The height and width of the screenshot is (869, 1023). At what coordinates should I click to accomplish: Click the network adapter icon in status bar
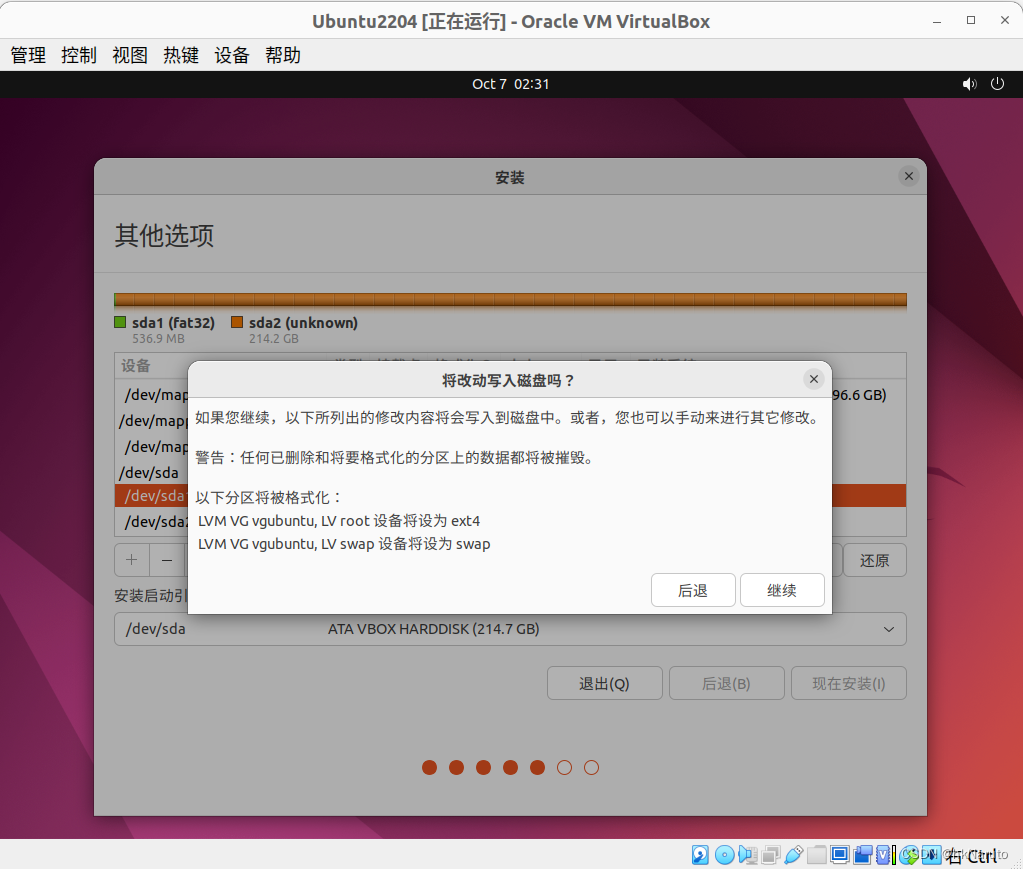click(x=771, y=855)
